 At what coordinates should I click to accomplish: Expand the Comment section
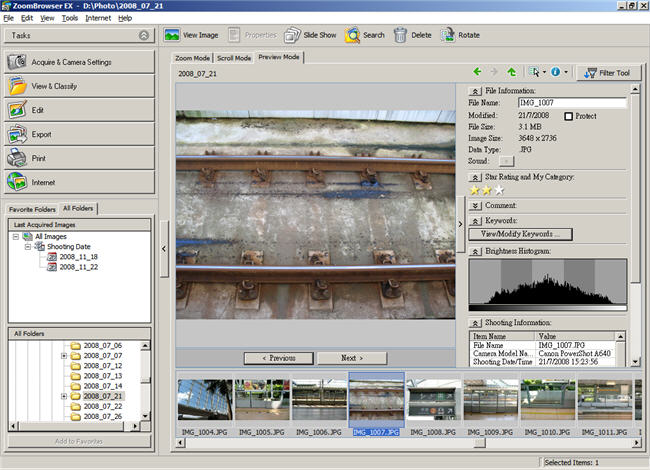click(476, 205)
